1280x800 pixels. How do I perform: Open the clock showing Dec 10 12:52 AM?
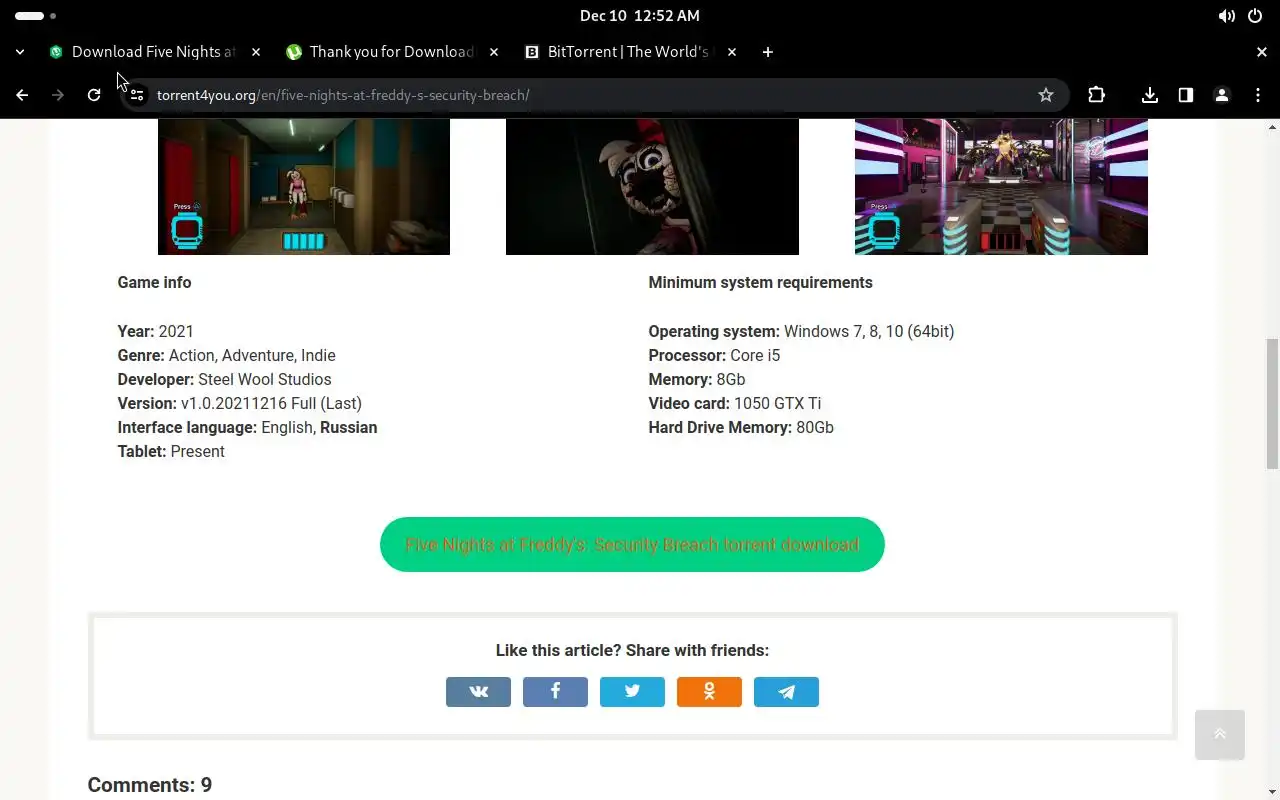(x=640, y=16)
